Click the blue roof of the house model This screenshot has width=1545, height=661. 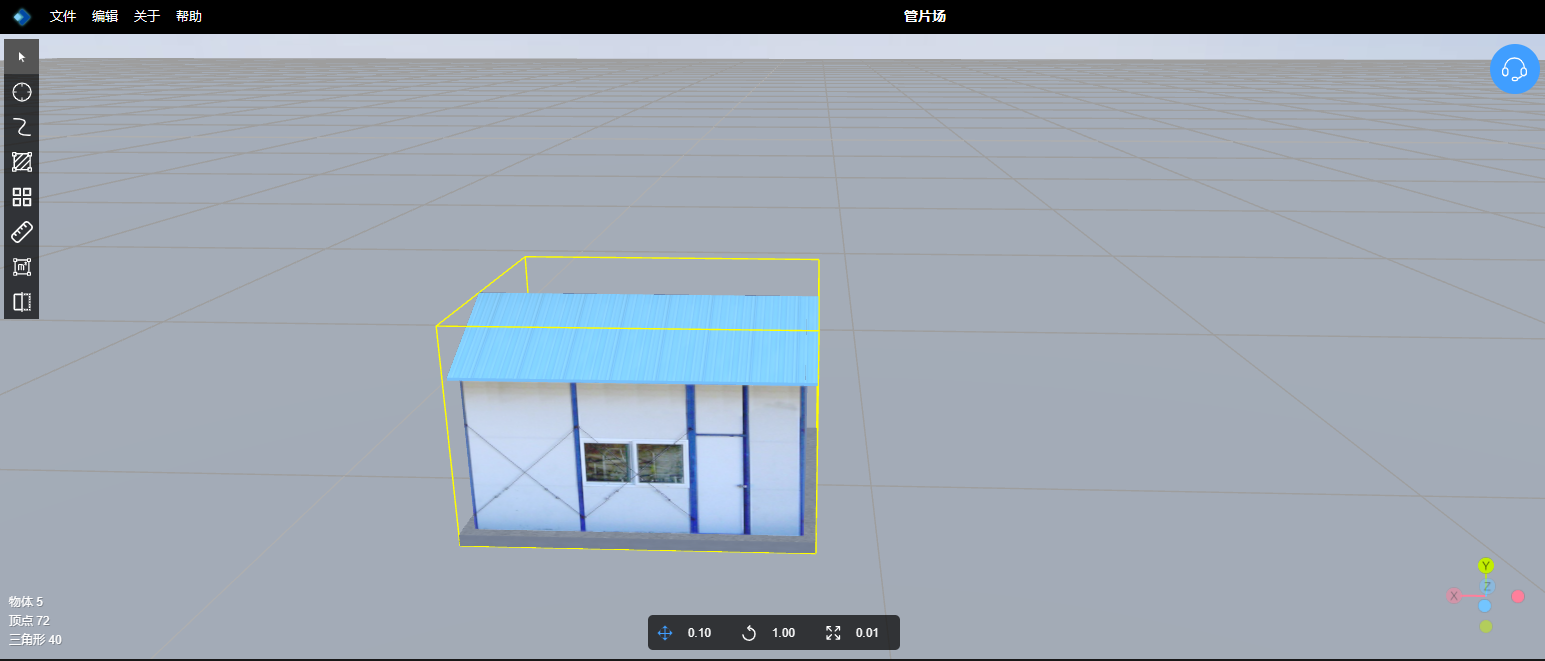pos(636,338)
